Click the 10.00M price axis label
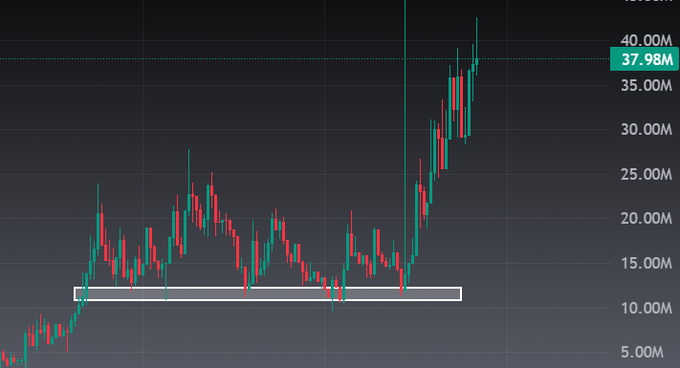 [646, 308]
